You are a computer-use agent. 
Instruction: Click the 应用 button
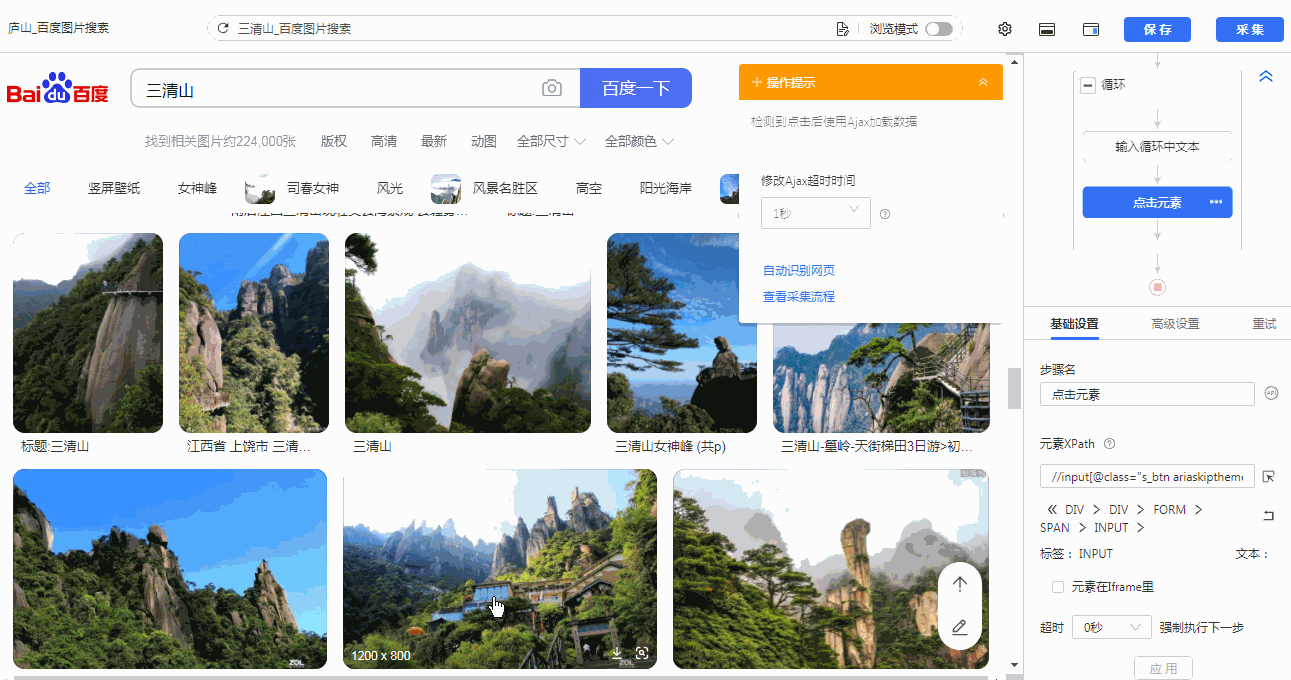[x=1163, y=668]
